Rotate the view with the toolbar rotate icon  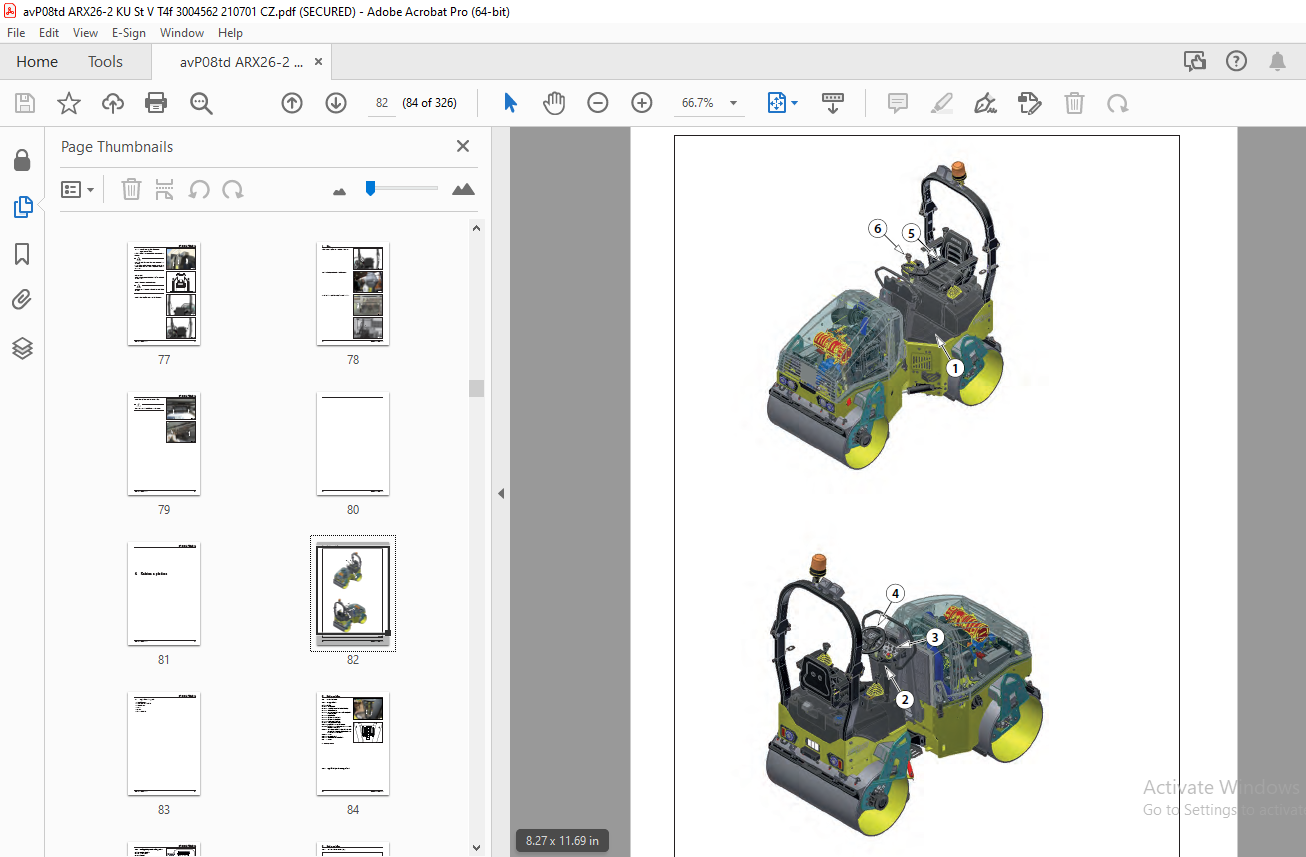[1117, 103]
